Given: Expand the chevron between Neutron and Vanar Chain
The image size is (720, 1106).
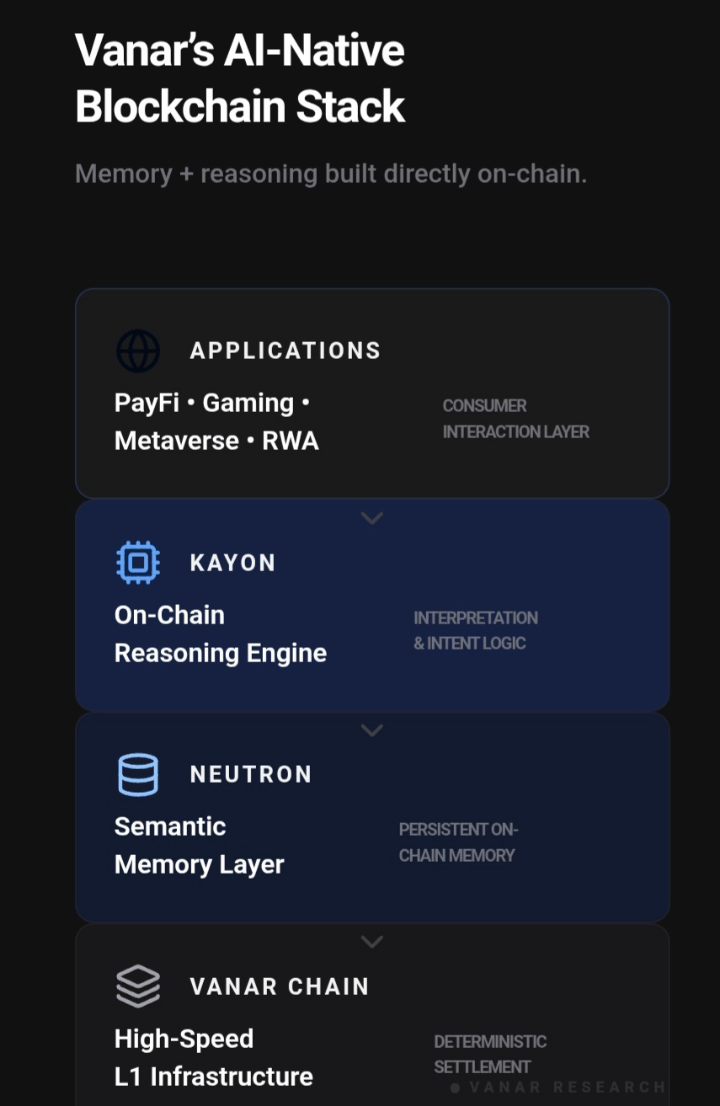Looking at the screenshot, I should tap(372, 942).
